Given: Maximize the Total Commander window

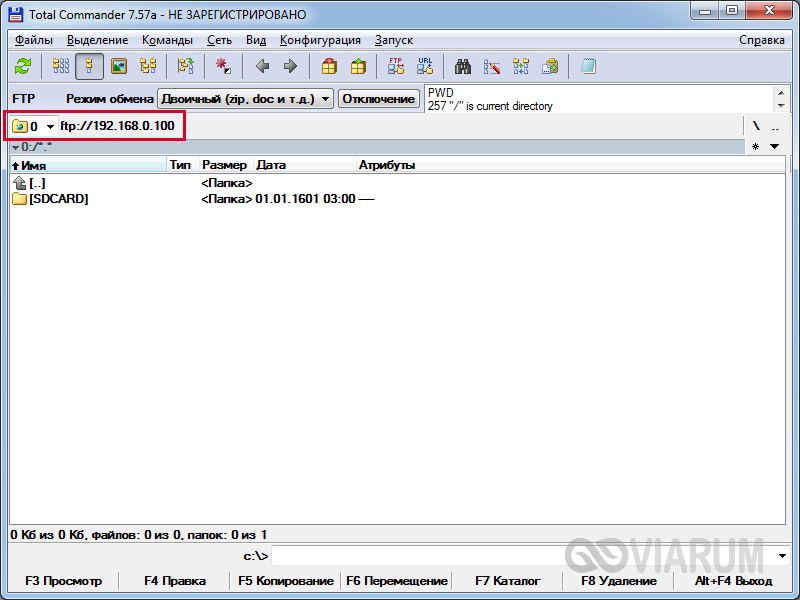Looking at the screenshot, I should click(732, 10).
